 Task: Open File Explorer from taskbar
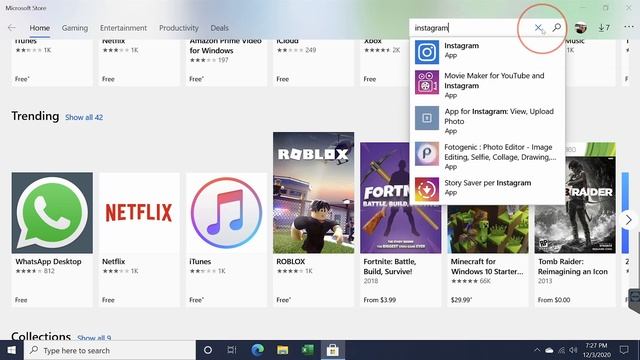coord(282,350)
